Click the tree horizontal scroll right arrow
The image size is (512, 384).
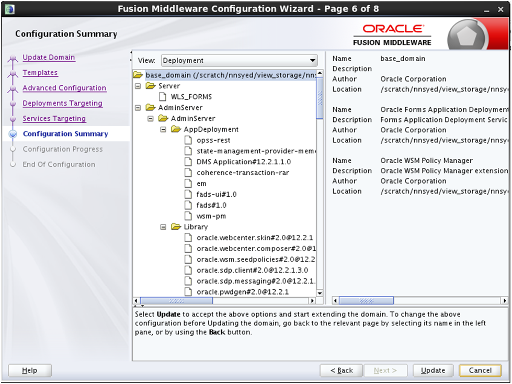click(312, 301)
